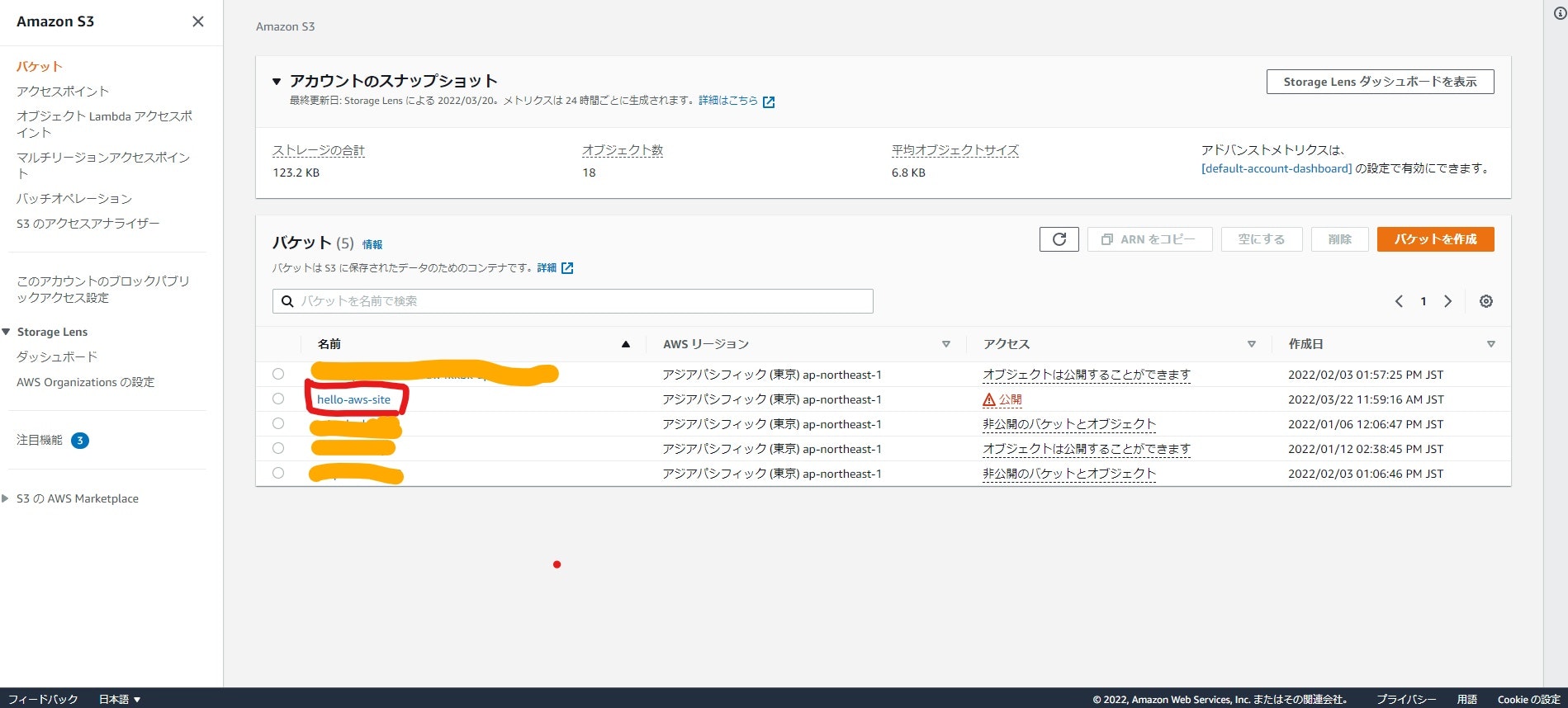Open external link icon beside 詳細はこちら
Screen dimensions: 1568x708
tap(769, 101)
